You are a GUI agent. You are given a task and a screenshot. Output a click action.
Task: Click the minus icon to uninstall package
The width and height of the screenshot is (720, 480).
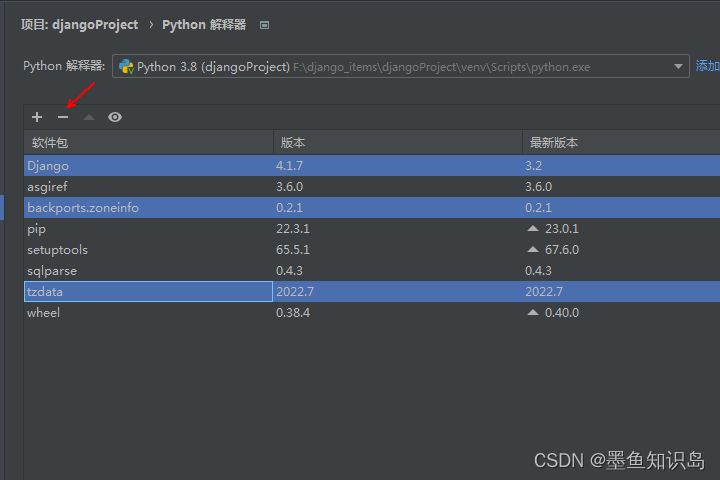(63, 117)
